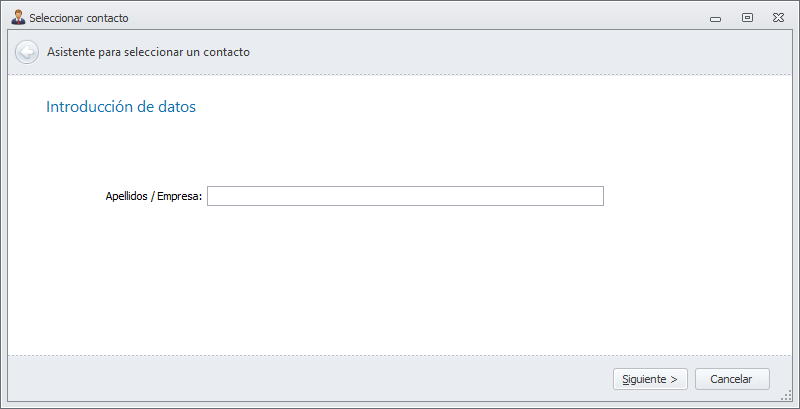
Task: Click the right end of the Apellidos field
Action: tap(590, 196)
